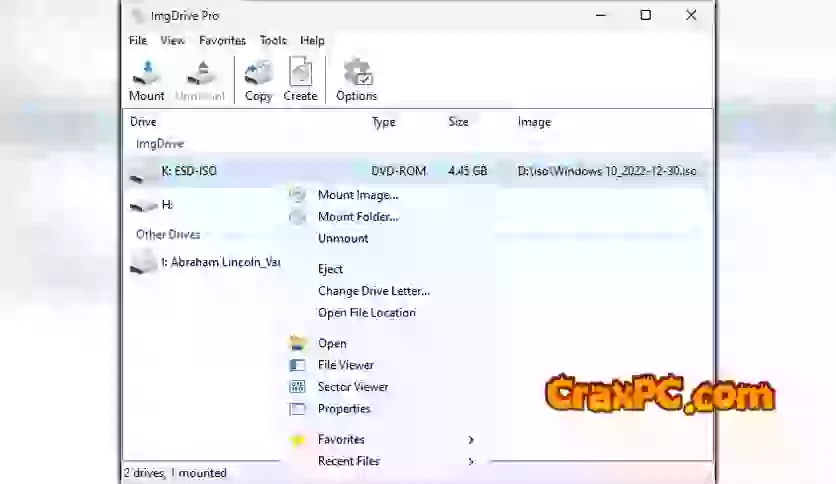This screenshot has width=836, height=484.
Task: Choose Change Drive Letter... option
Action: 373,291
